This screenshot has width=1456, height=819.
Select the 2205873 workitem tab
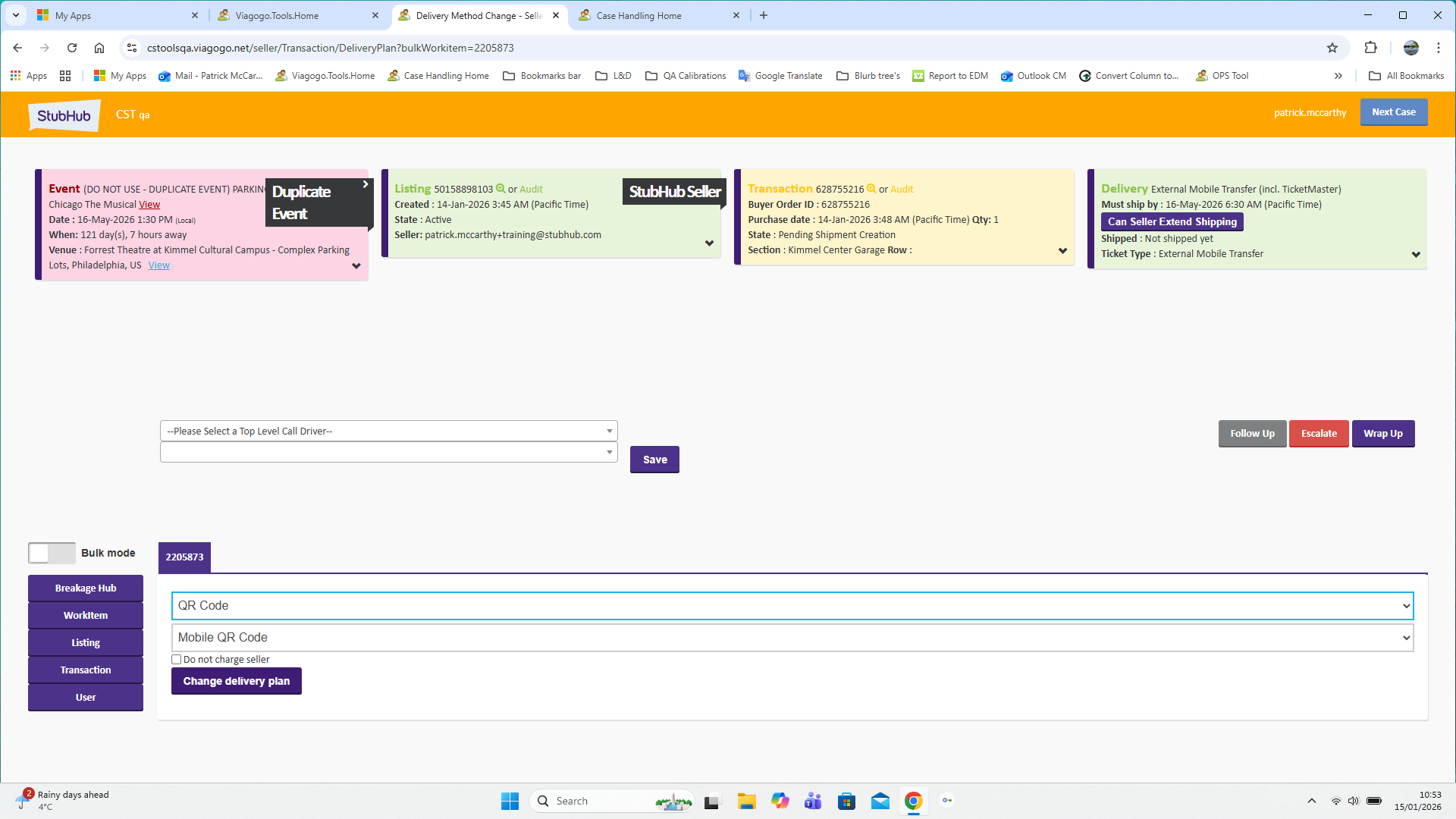point(184,557)
